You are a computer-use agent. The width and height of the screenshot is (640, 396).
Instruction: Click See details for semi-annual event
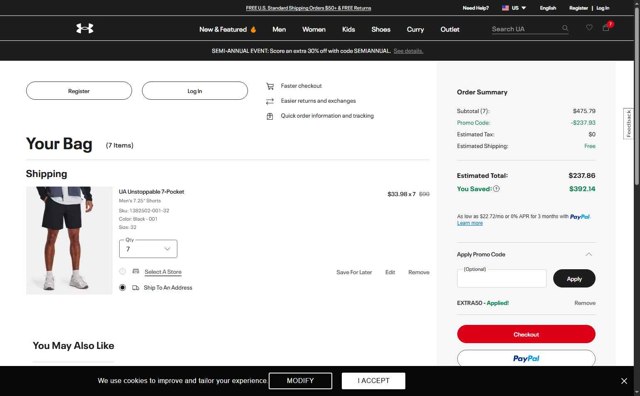(x=408, y=51)
